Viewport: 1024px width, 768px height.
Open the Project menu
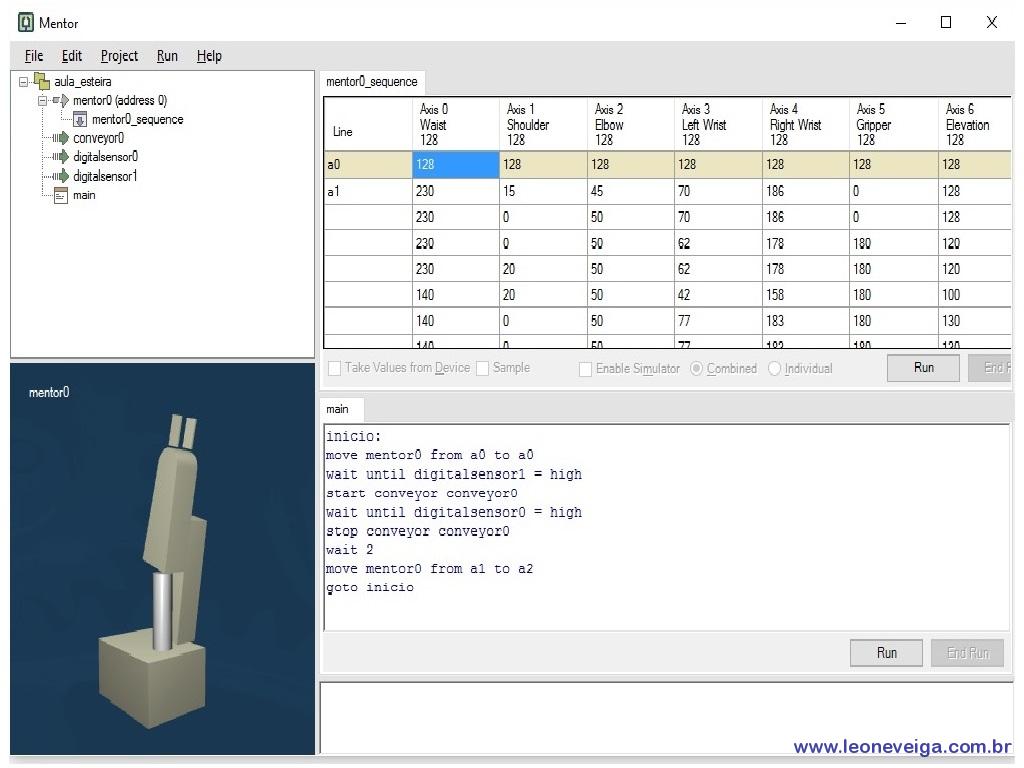[x=119, y=56]
